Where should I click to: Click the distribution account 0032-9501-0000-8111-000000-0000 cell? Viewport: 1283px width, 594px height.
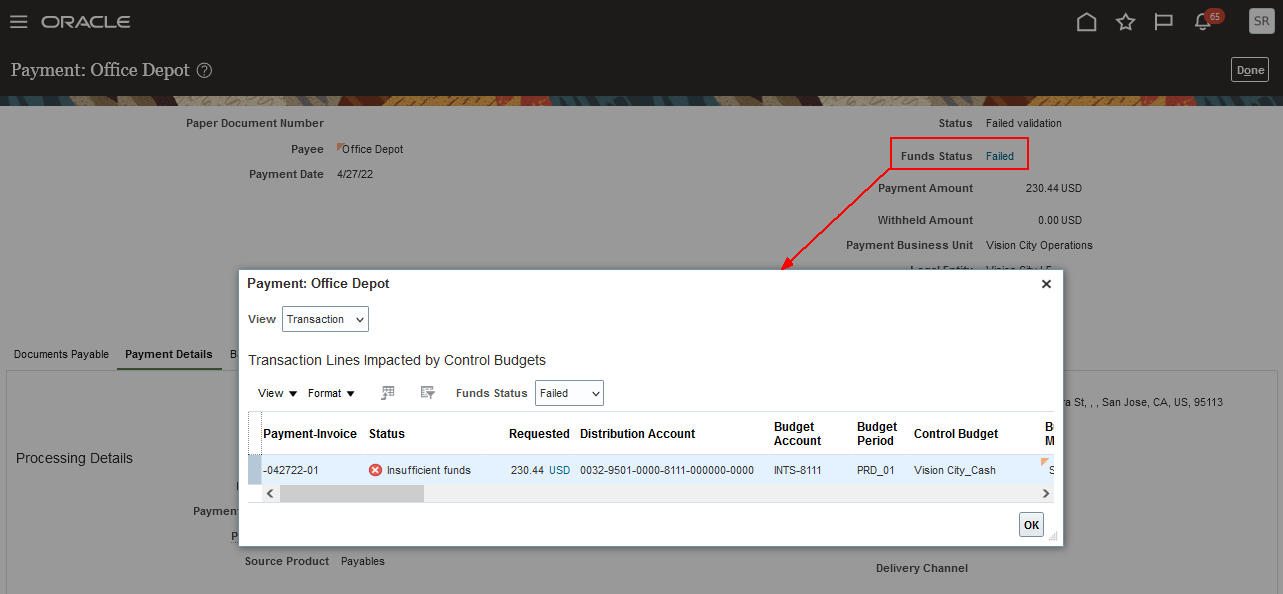pos(667,470)
